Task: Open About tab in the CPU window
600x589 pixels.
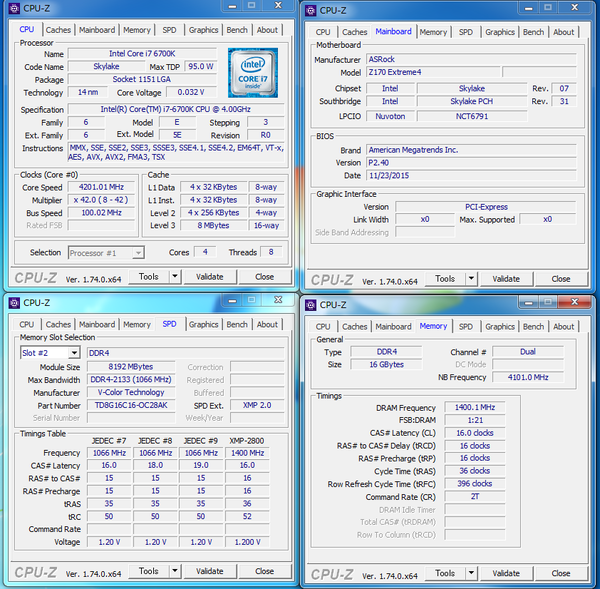Action: click(x=267, y=30)
